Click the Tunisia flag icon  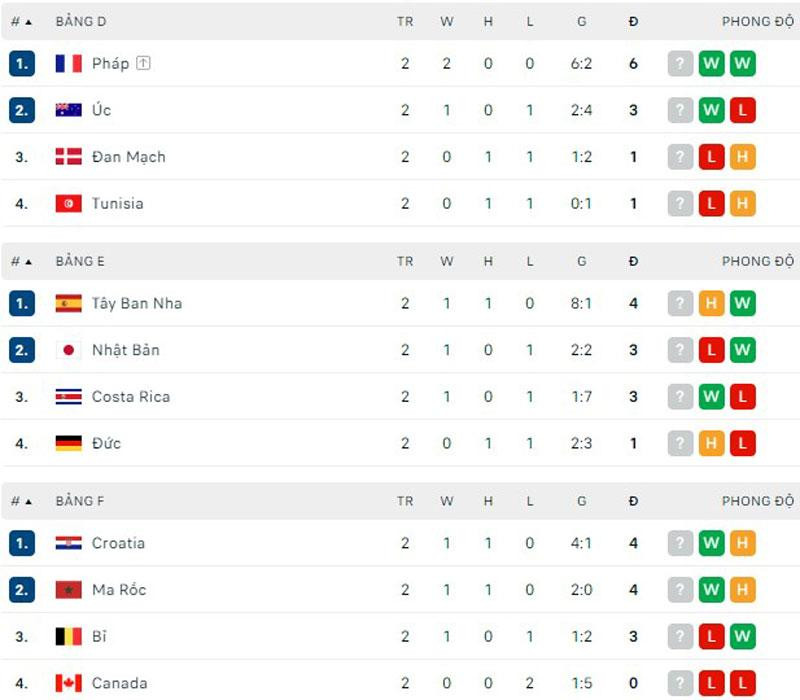click(68, 204)
